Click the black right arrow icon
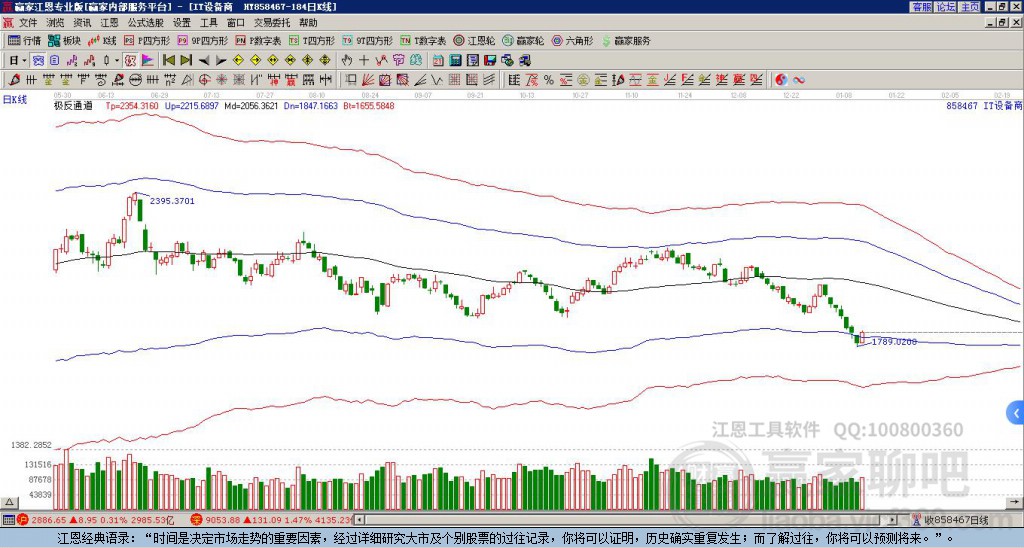Viewport: 1024px width, 548px height. click(221, 61)
